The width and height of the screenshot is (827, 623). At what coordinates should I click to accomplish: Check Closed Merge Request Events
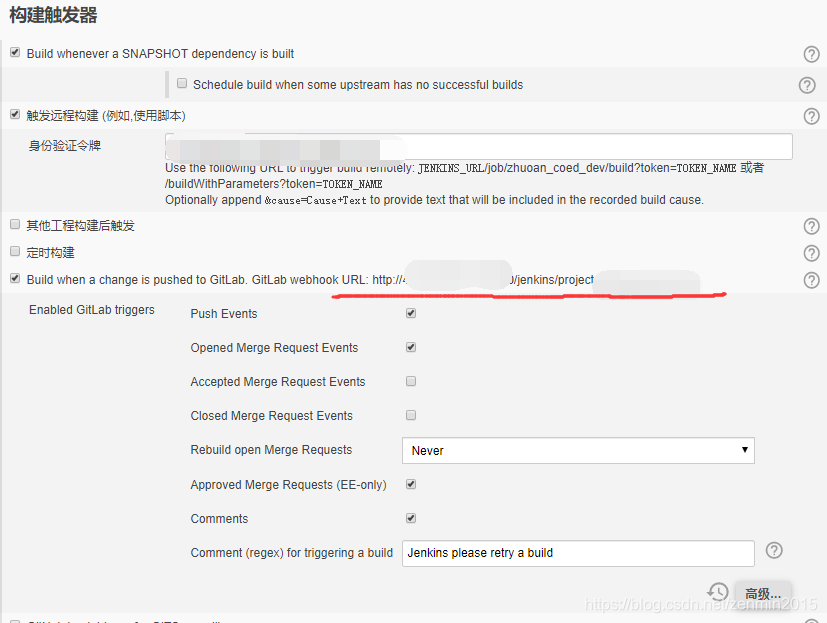tap(411, 415)
